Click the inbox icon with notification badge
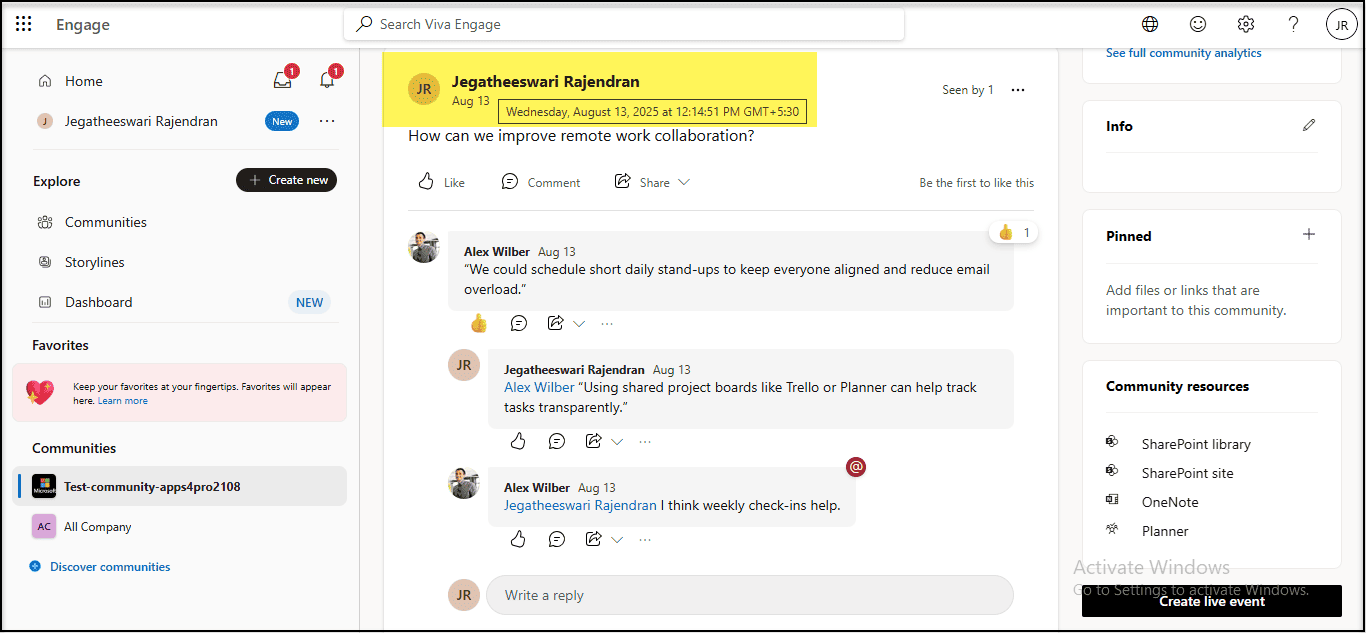Image resolution: width=1366 pixels, height=633 pixels. 283,81
